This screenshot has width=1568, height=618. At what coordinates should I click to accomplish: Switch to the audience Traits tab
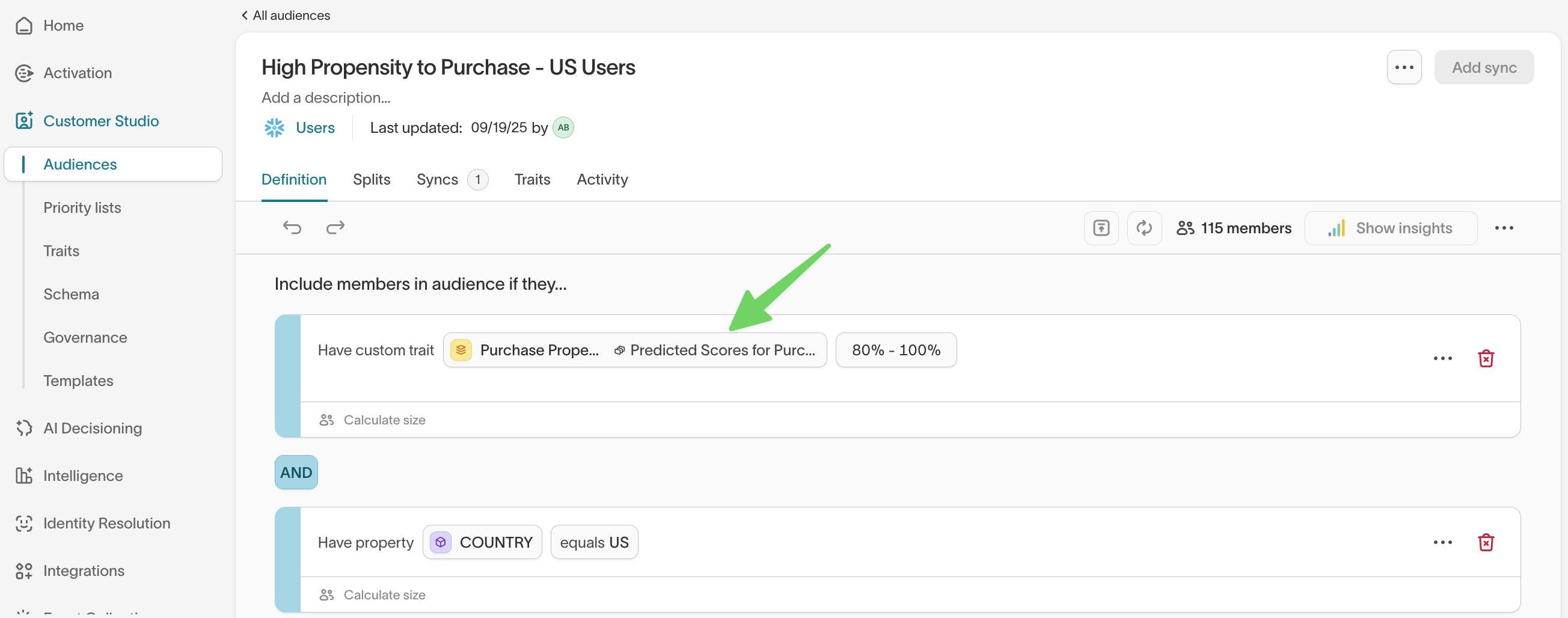click(532, 180)
